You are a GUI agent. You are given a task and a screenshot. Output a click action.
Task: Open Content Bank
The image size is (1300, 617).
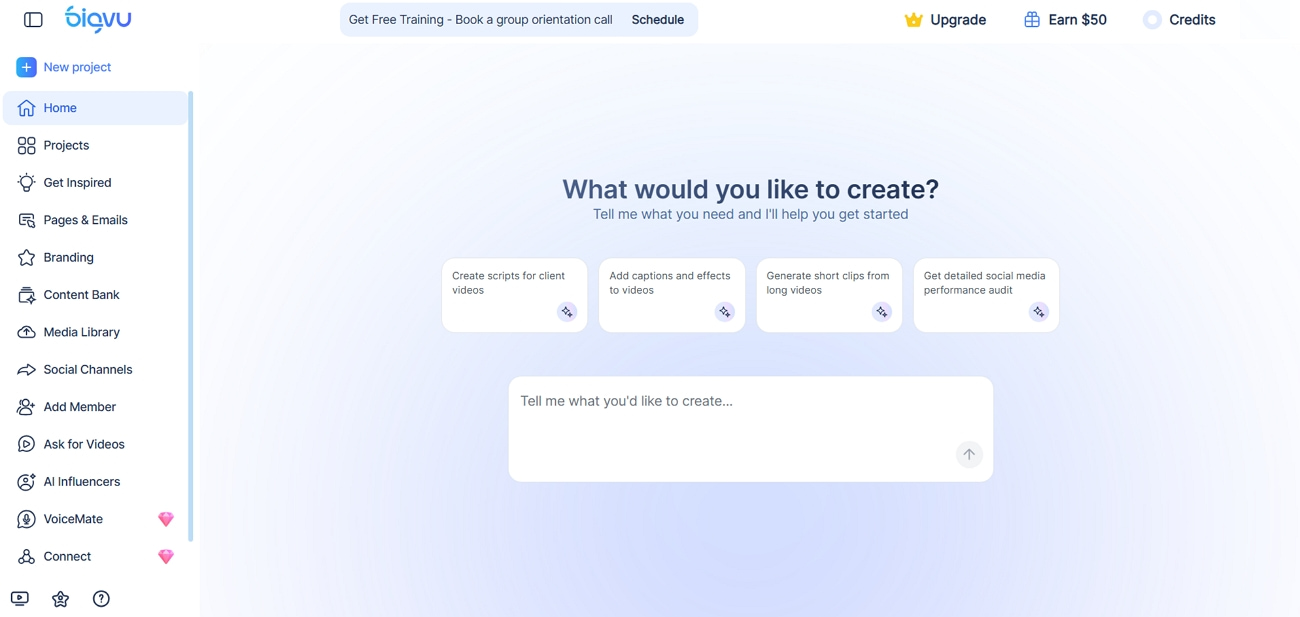point(95,295)
